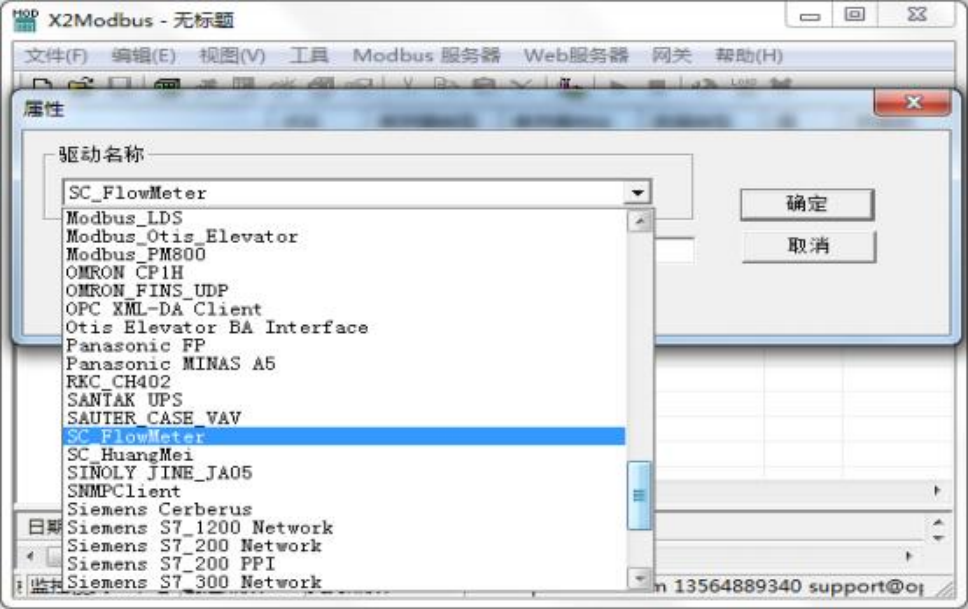
Task: Click the highlighted SC_FlowMeter list entry
Action: tap(344, 437)
